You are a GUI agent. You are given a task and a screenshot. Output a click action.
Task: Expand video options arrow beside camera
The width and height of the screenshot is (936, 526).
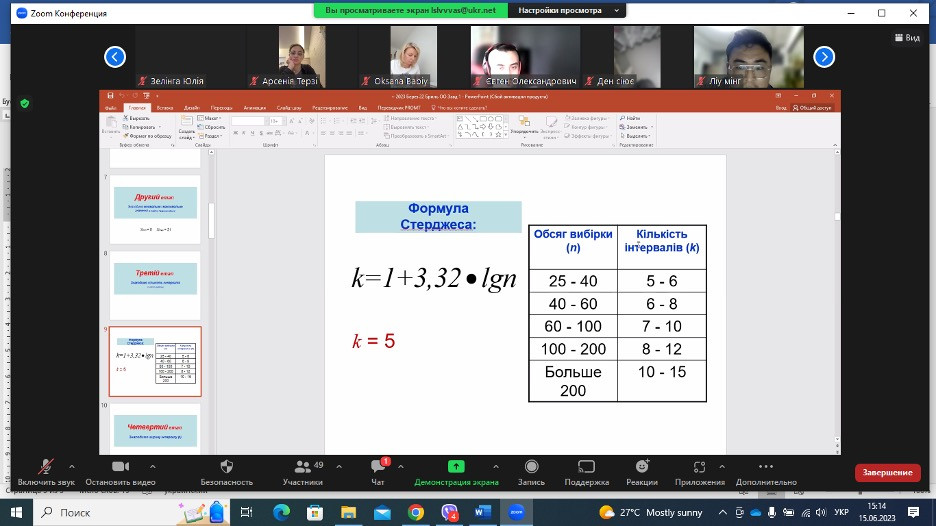point(152,466)
